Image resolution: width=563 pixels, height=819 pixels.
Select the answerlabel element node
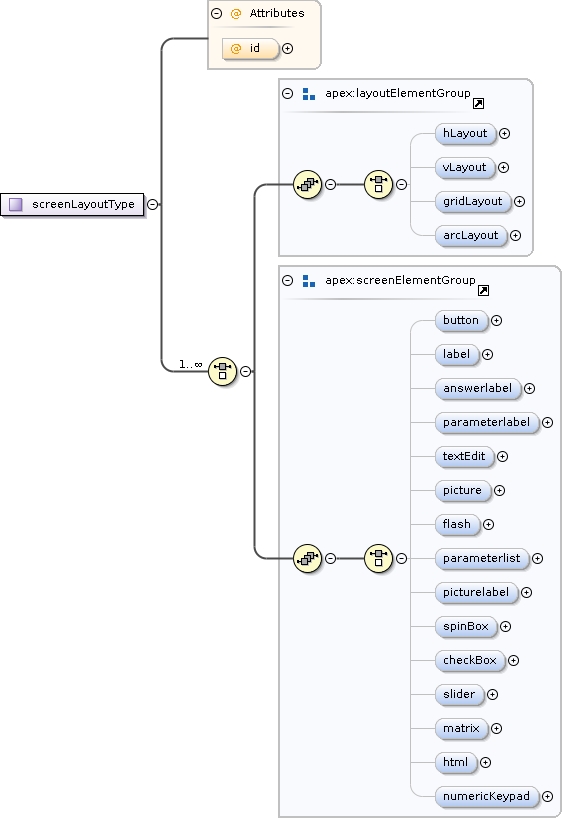pyautogui.click(x=477, y=389)
